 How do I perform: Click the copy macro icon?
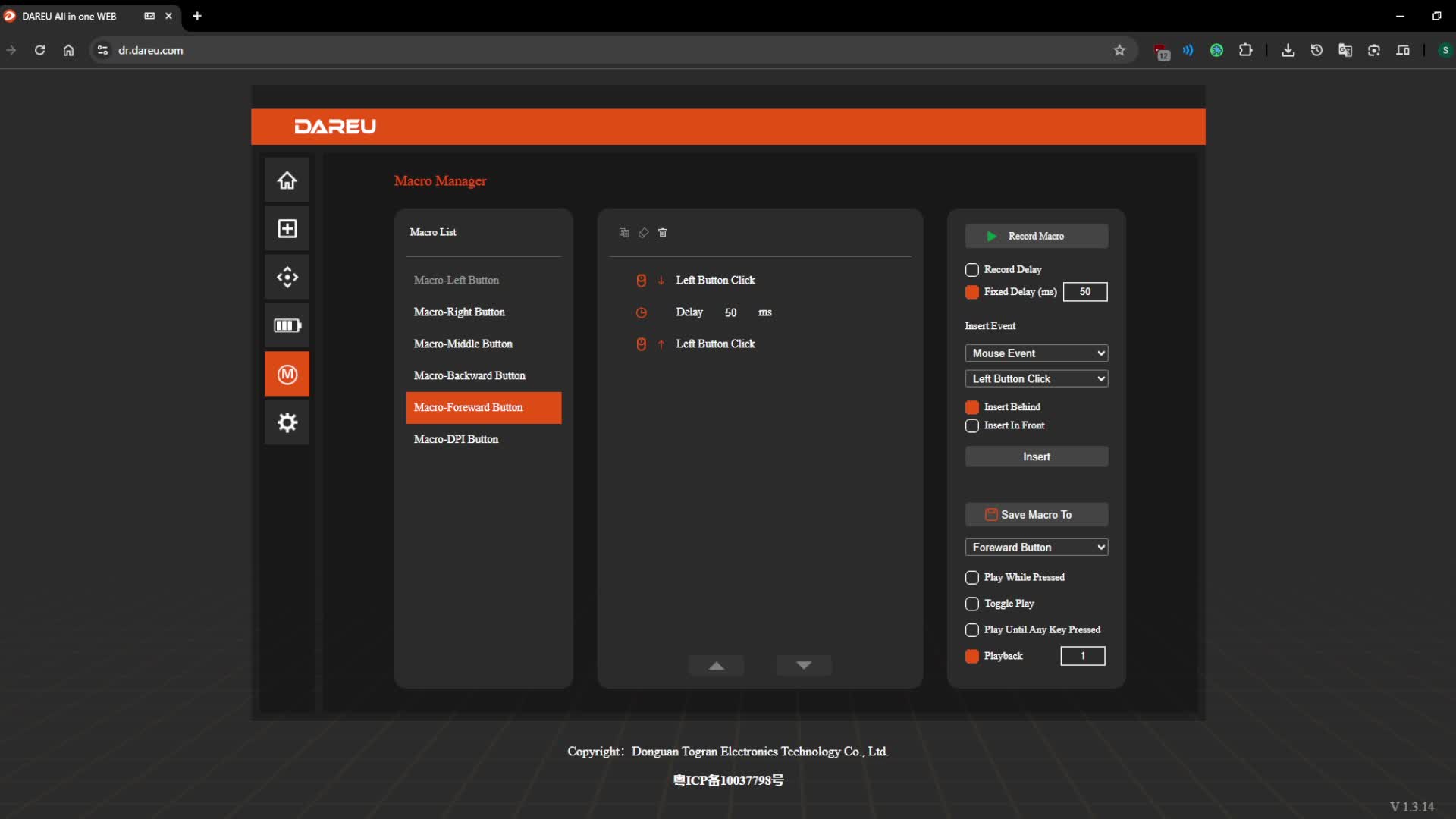(624, 233)
